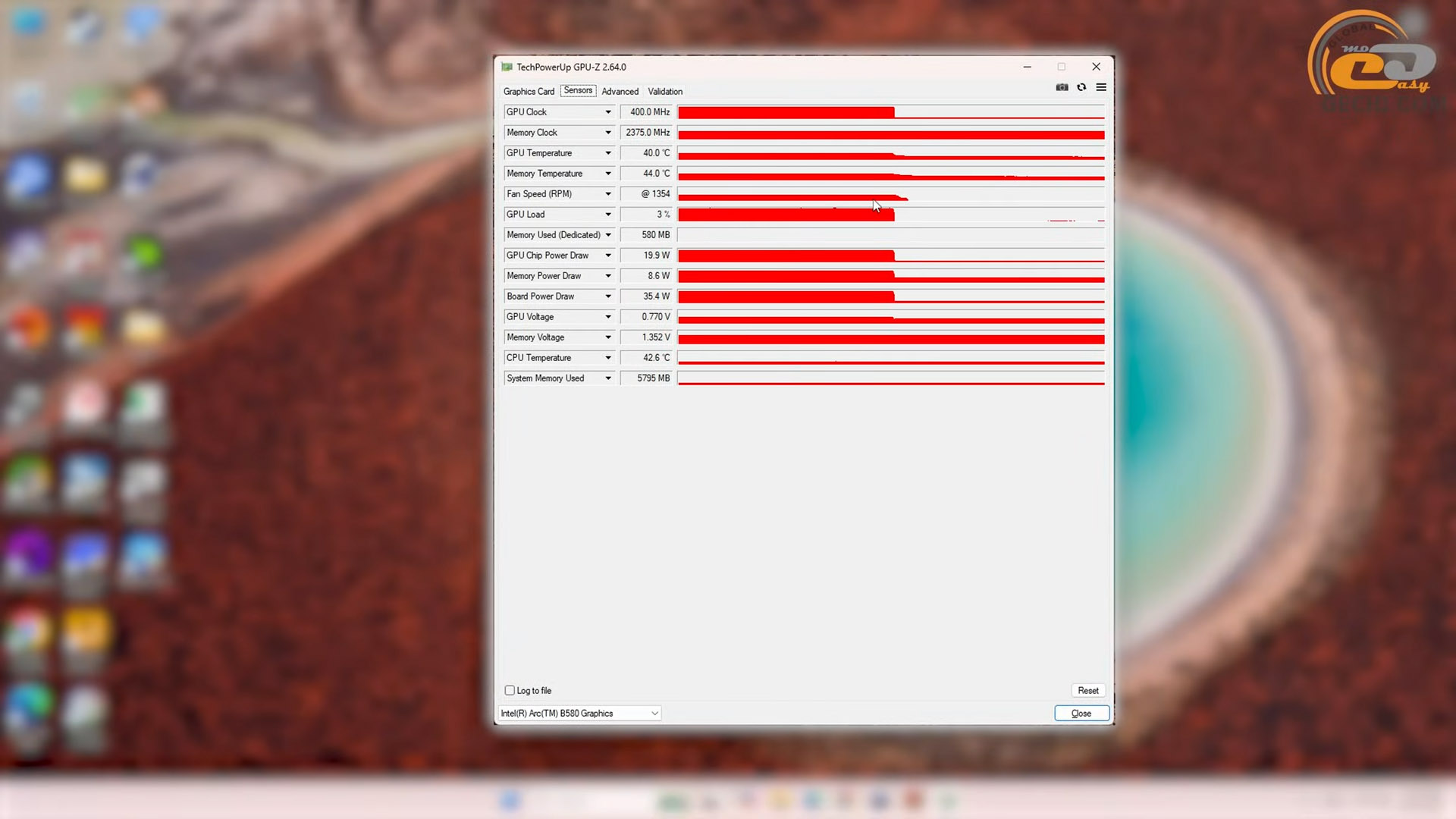Click the Board Power Draw graph

(x=891, y=297)
